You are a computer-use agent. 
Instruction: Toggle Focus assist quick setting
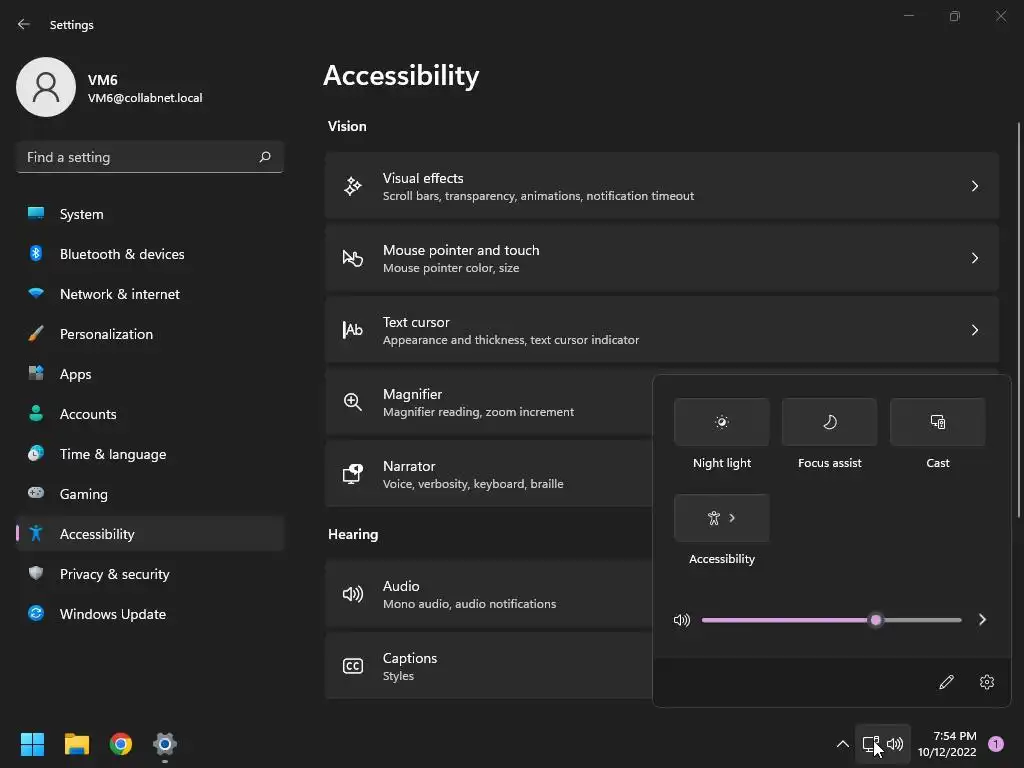click(830, 422)
